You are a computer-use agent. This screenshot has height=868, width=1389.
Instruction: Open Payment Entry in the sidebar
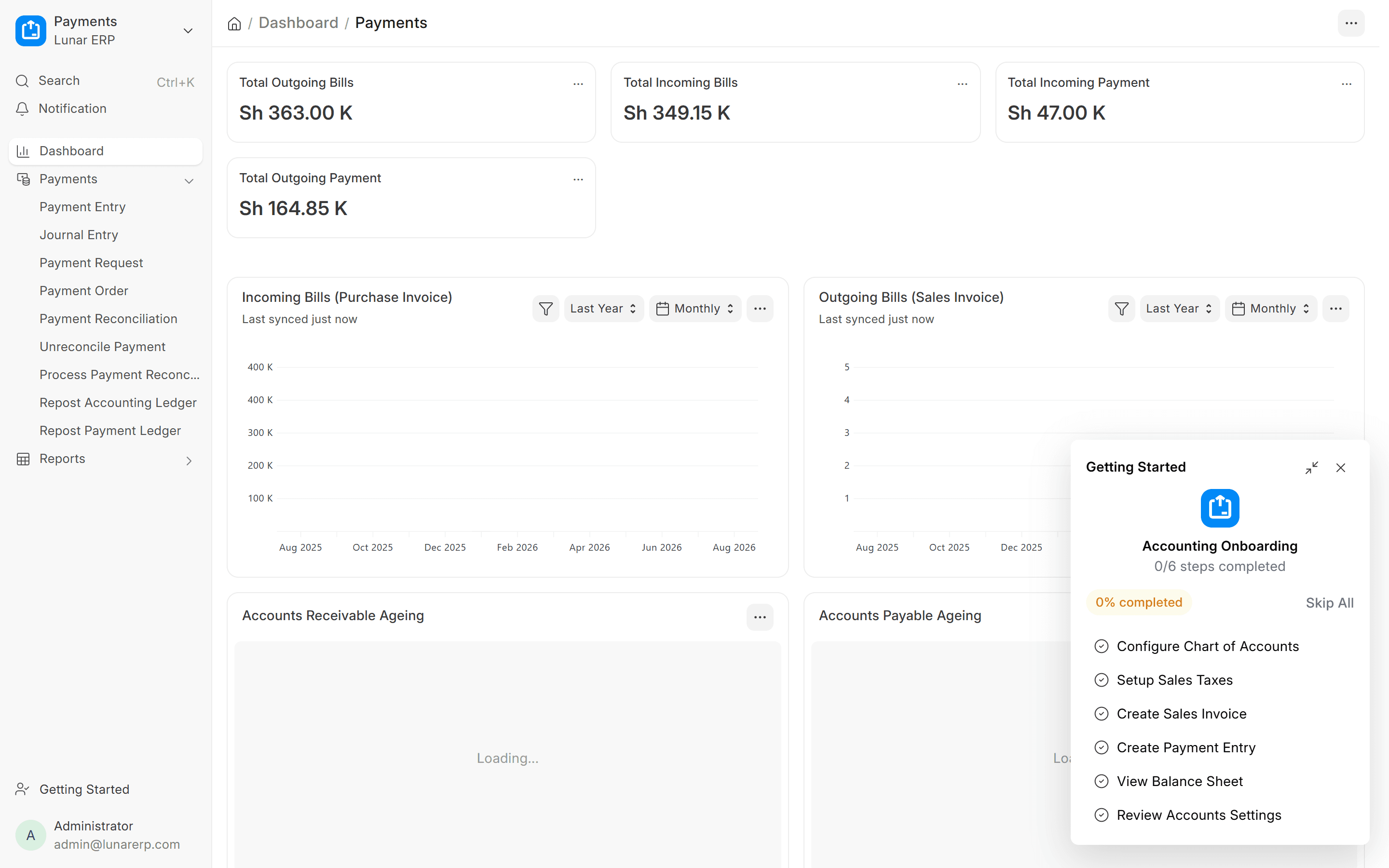click(x=82, y=207)
